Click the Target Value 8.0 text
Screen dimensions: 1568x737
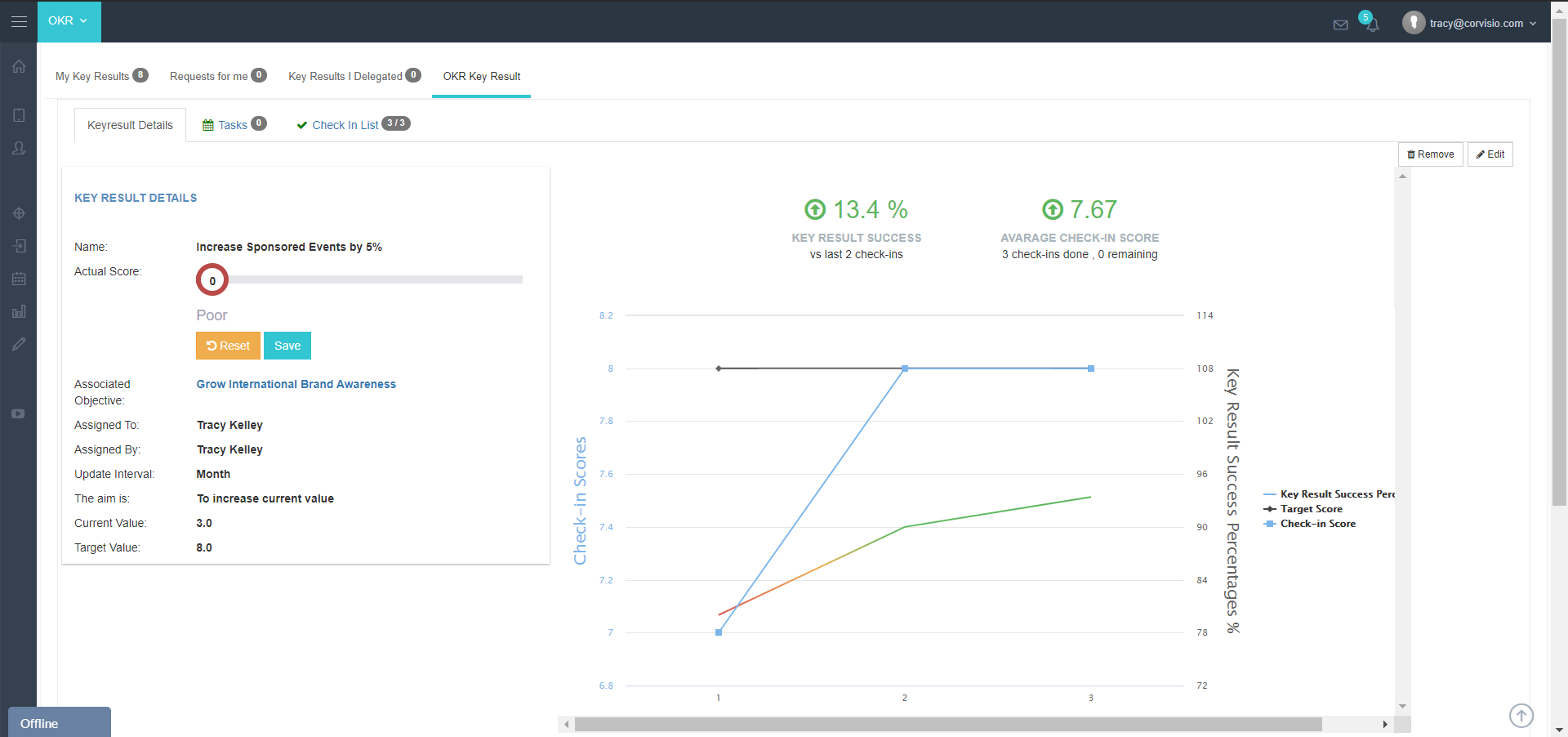click(x=204, y=547)
